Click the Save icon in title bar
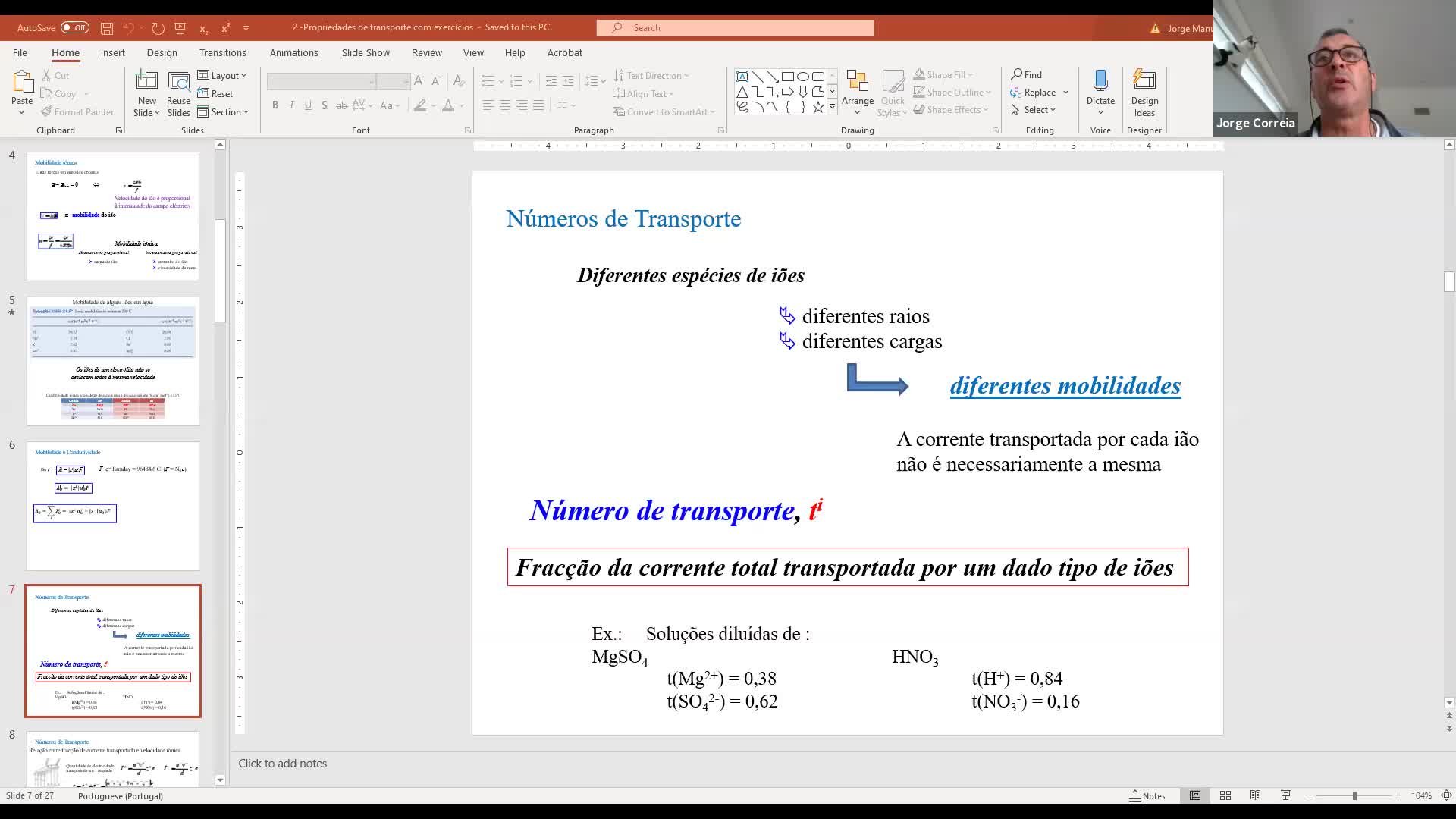Viewport: 1456px width, 819px height. (107, 28)
